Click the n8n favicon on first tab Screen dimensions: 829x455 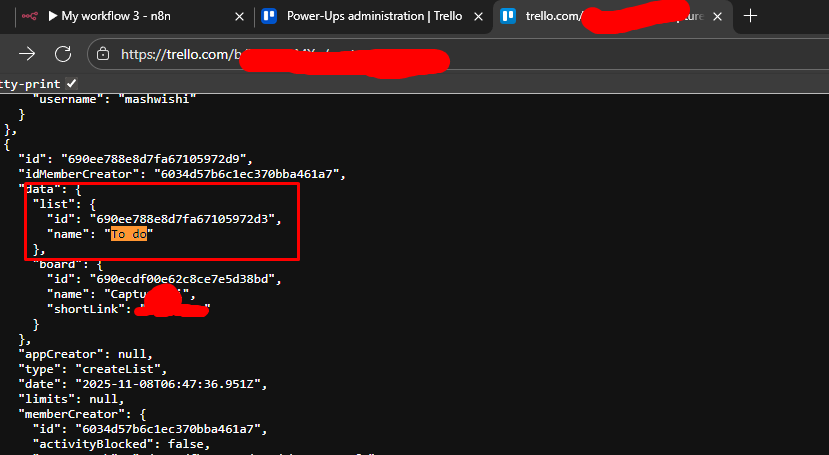pos(30,16)
